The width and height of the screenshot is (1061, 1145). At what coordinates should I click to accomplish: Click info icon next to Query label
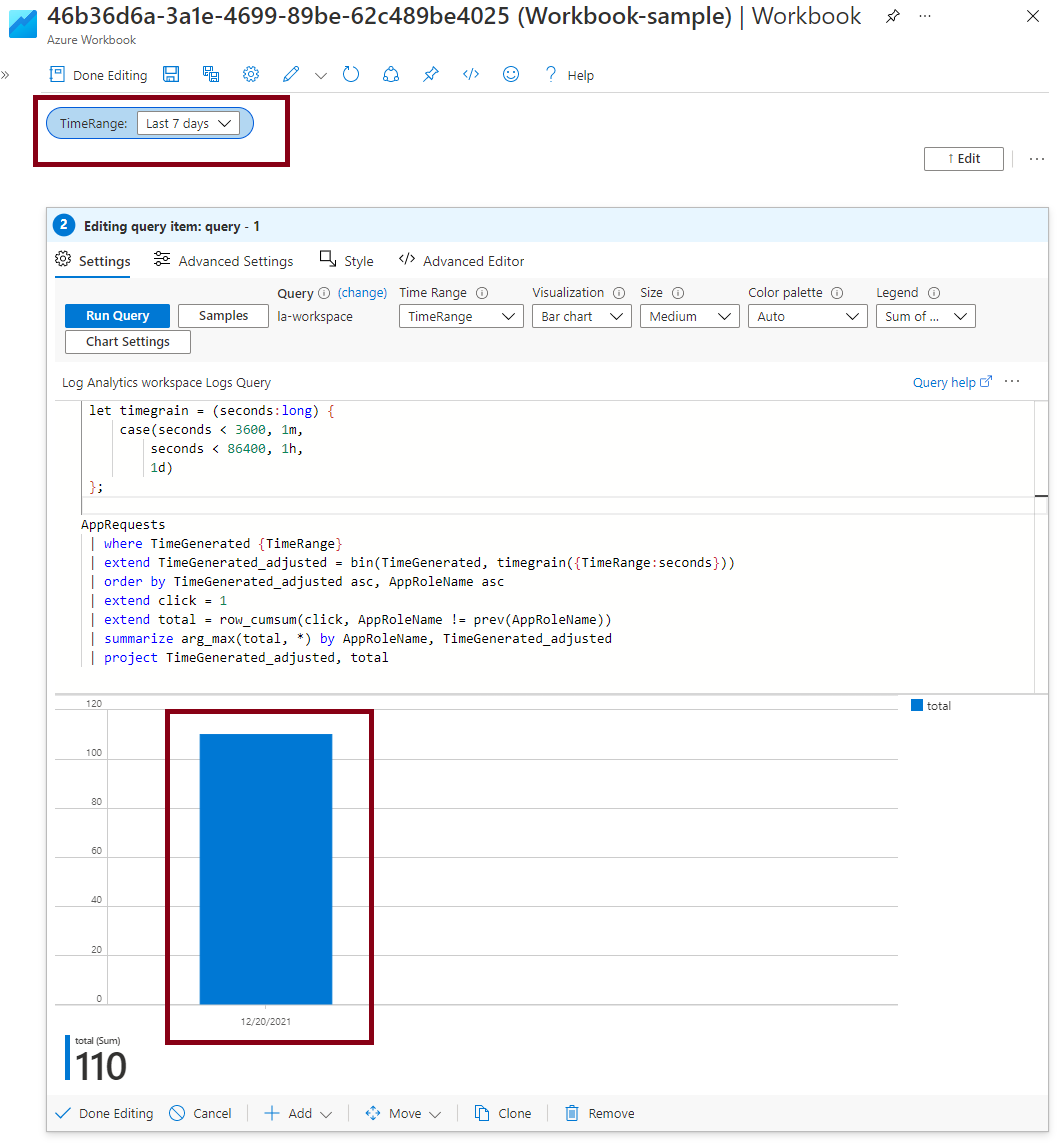(324, 293)
